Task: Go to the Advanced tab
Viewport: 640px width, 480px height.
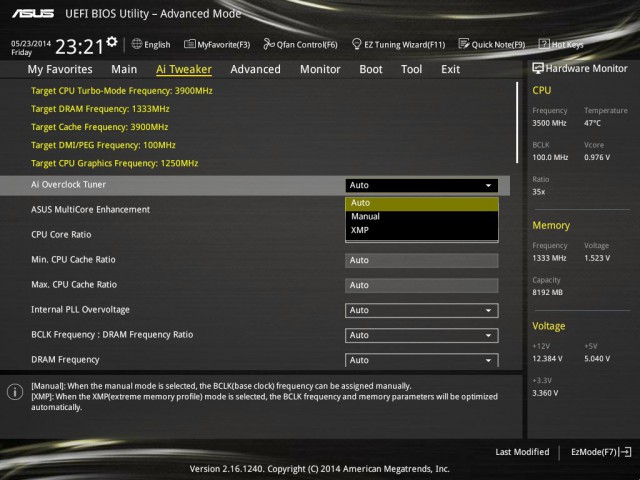Action: click(256, 69)
